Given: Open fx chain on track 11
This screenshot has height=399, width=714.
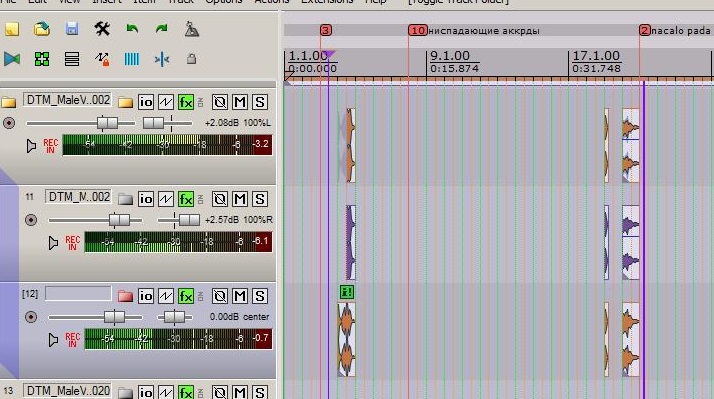Looking at the screenshot, I should 186,199.
